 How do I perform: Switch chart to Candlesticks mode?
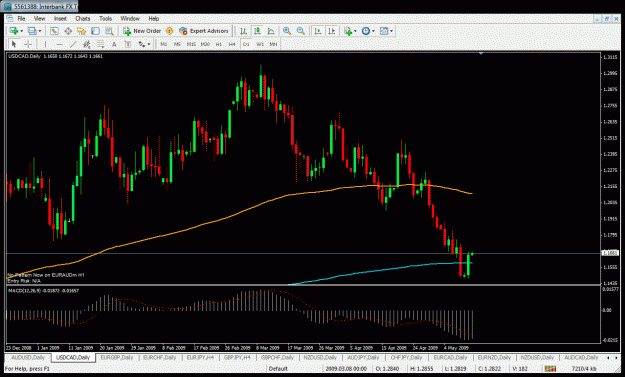[257, 31]
